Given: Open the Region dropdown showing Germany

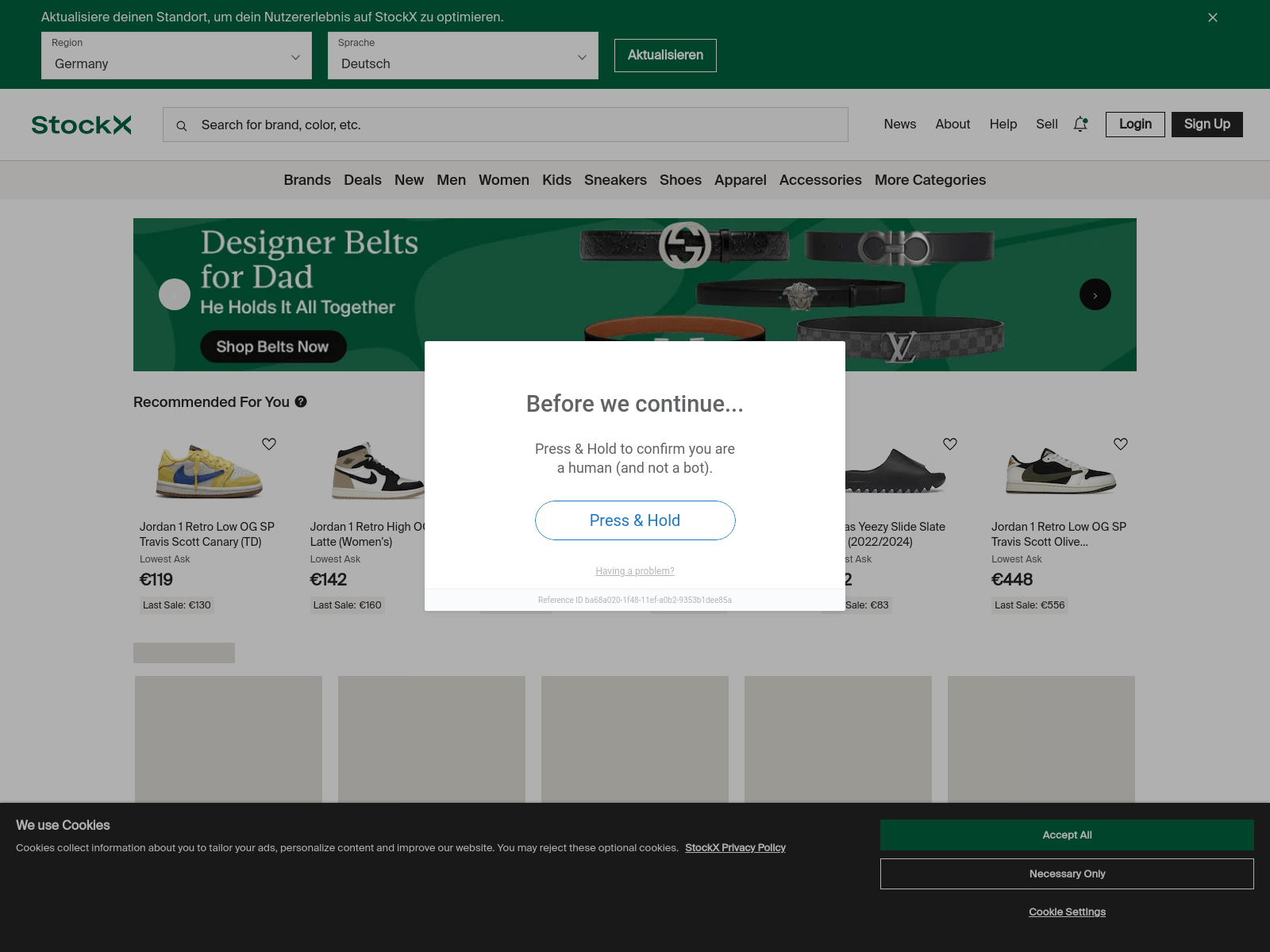Looking at the screenshot, I should tap(176, 56).
